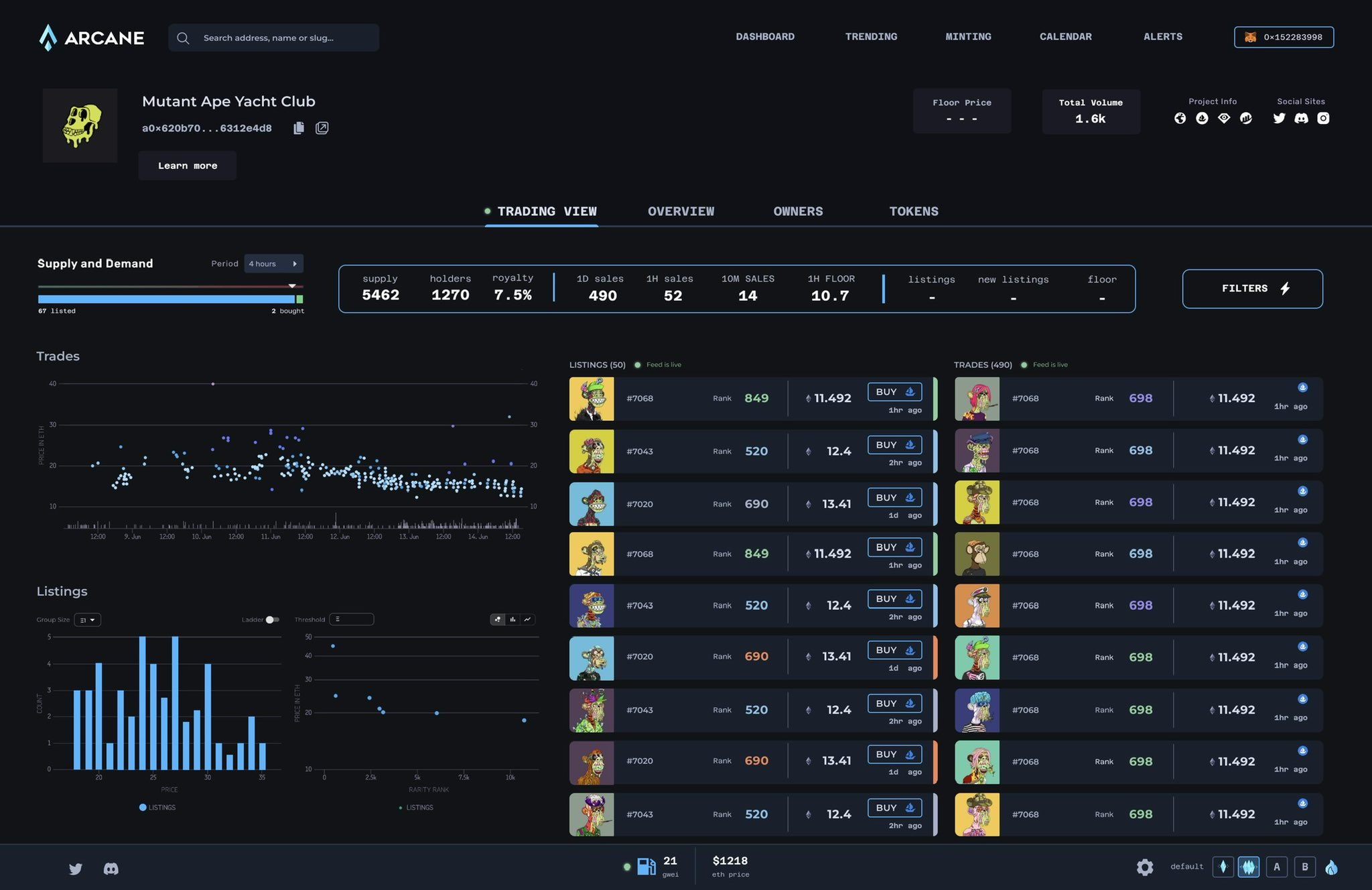
Task: Click first trade row NFT thumbnail
Action: 977,399
